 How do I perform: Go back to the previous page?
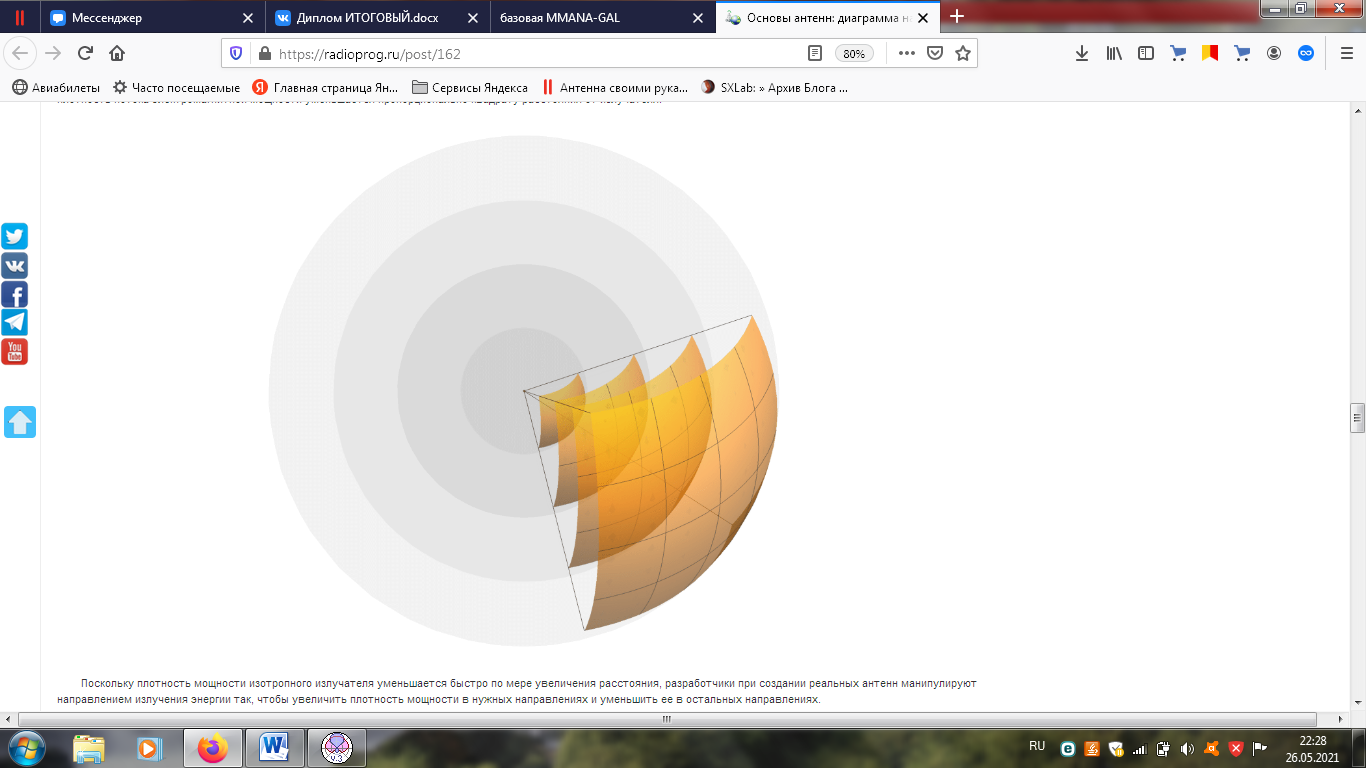[21, 53]
